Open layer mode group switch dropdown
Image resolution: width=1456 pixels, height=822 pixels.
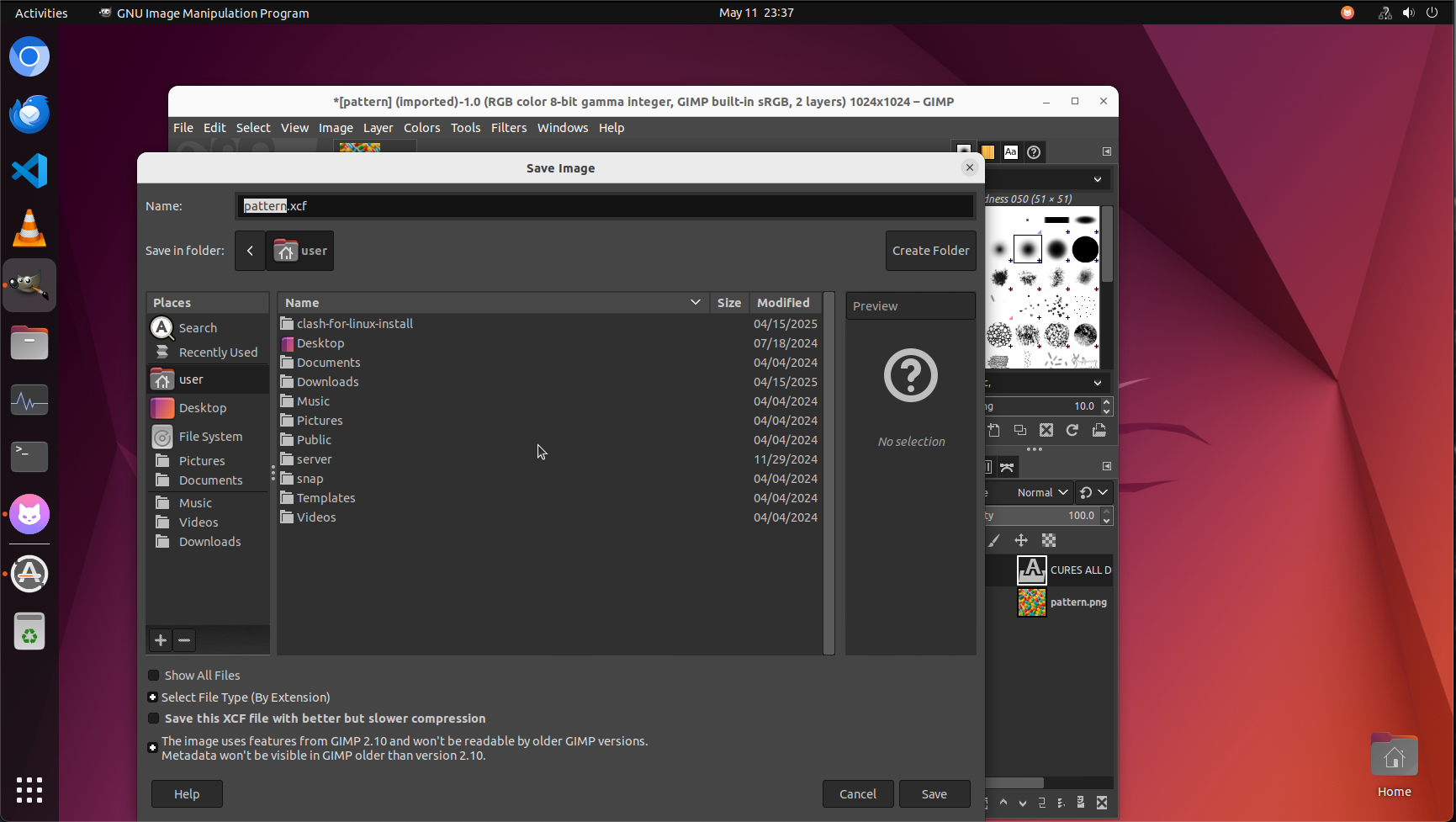pos(1094,492)
